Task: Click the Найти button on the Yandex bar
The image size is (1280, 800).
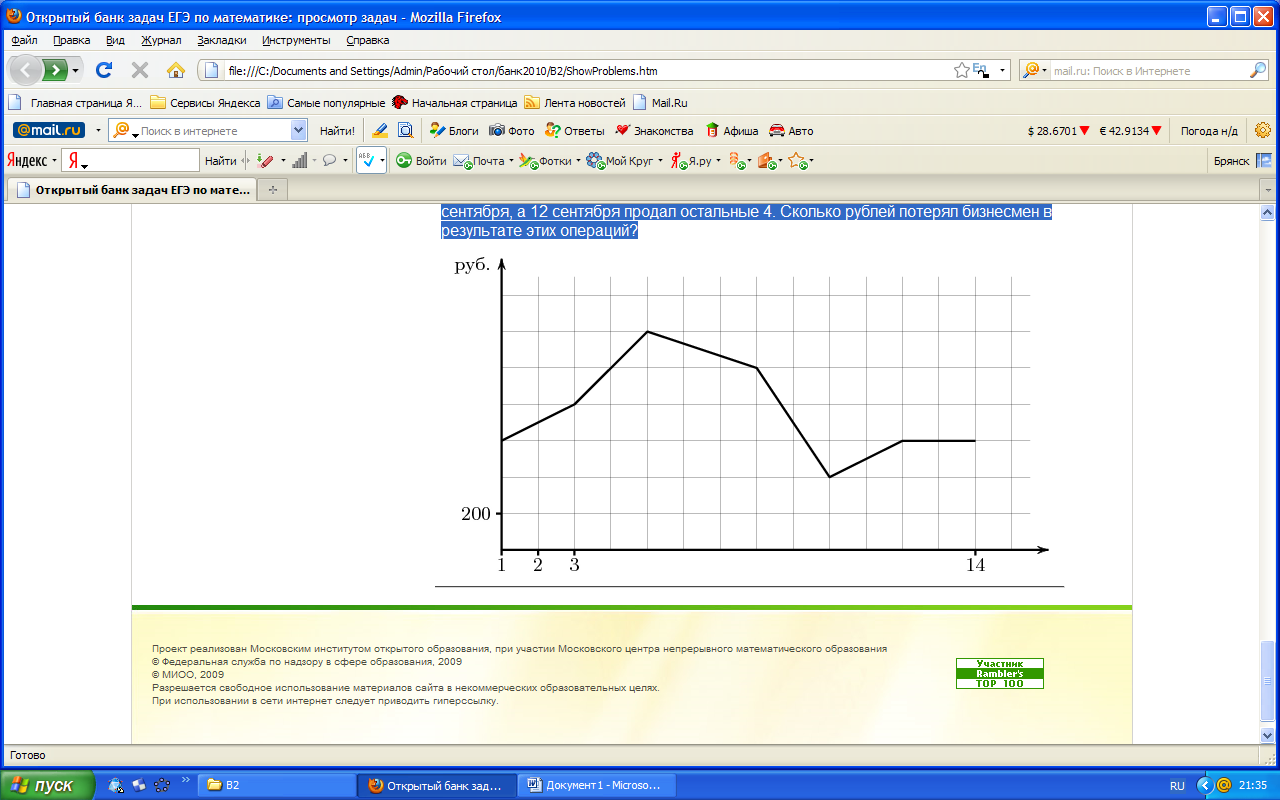Action: [220, 160]
